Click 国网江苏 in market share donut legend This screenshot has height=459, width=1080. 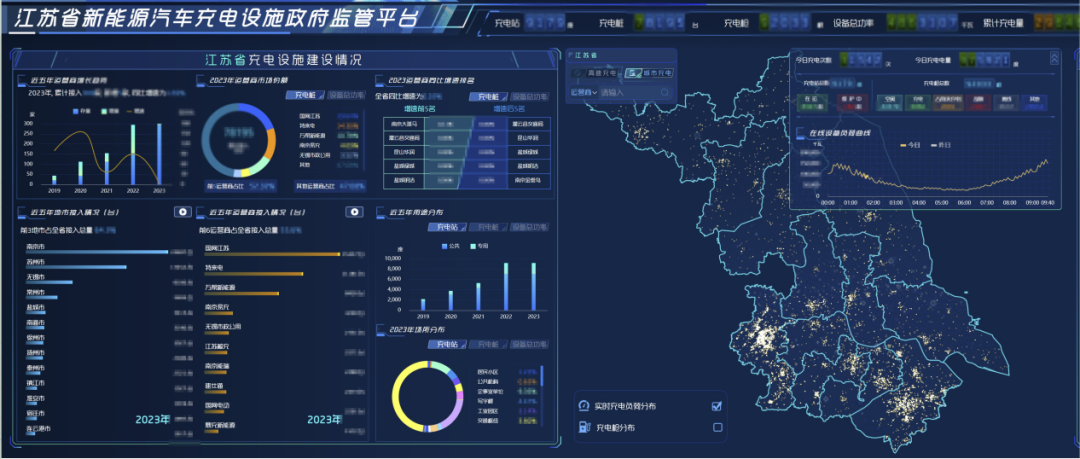pos(309,116)
